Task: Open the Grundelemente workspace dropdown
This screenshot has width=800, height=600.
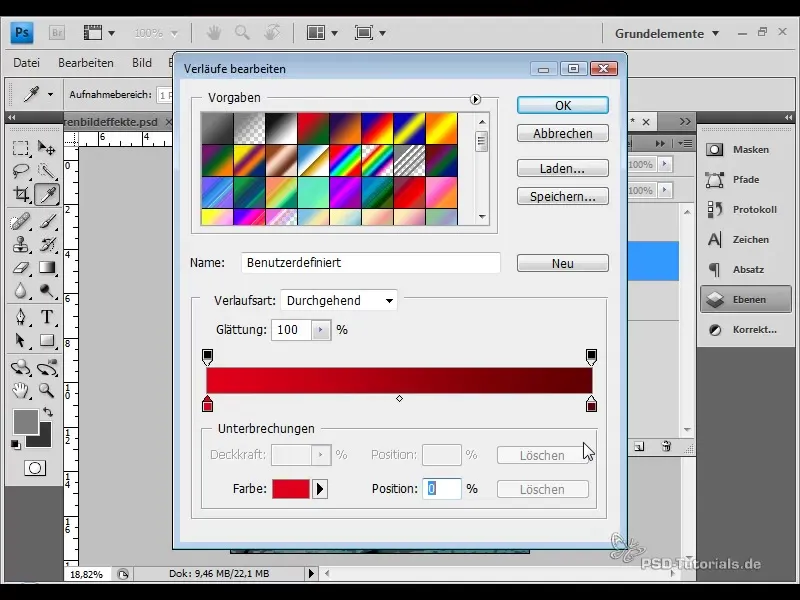Action: pos(666,34)
